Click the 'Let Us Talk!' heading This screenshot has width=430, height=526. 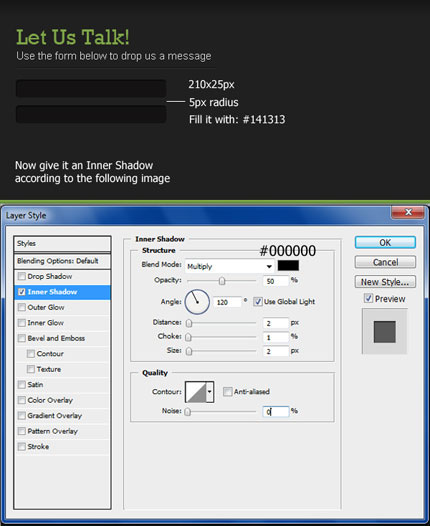(72, 37)
